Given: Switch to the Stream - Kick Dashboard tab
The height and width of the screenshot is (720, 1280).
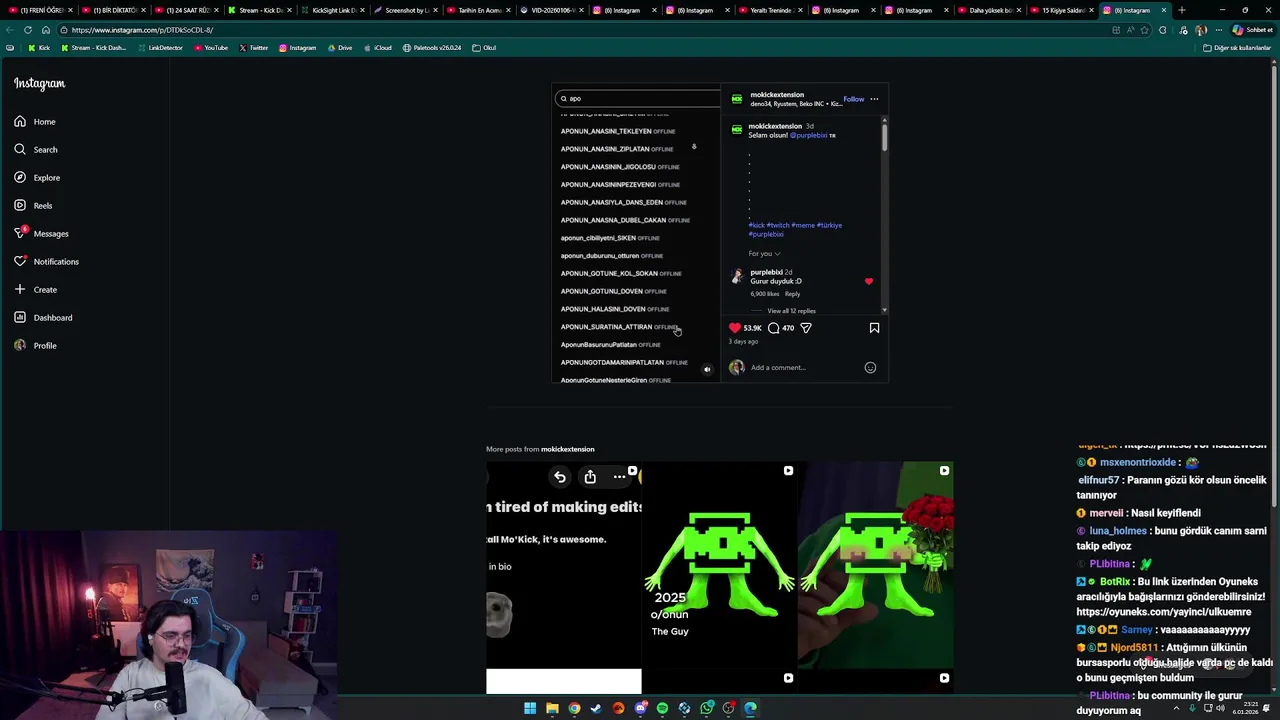Looking at the screenshot, I should 260,10.
